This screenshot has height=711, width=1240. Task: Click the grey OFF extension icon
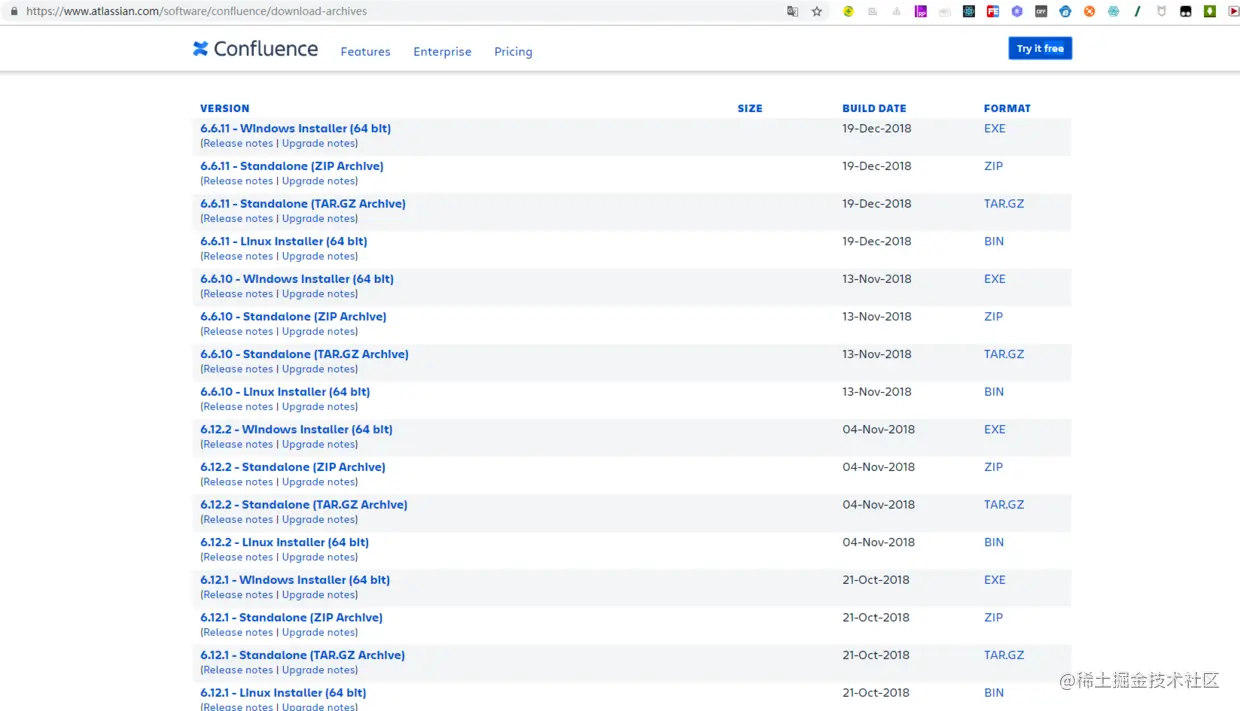click(1041, 11)
